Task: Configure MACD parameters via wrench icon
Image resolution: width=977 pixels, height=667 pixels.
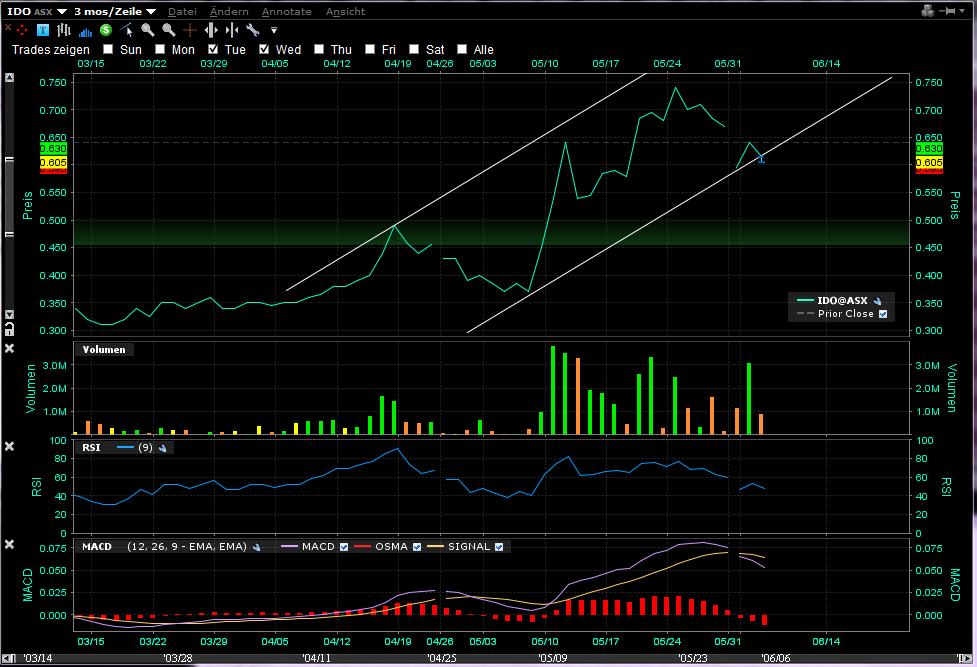Action: pos(257,547)
